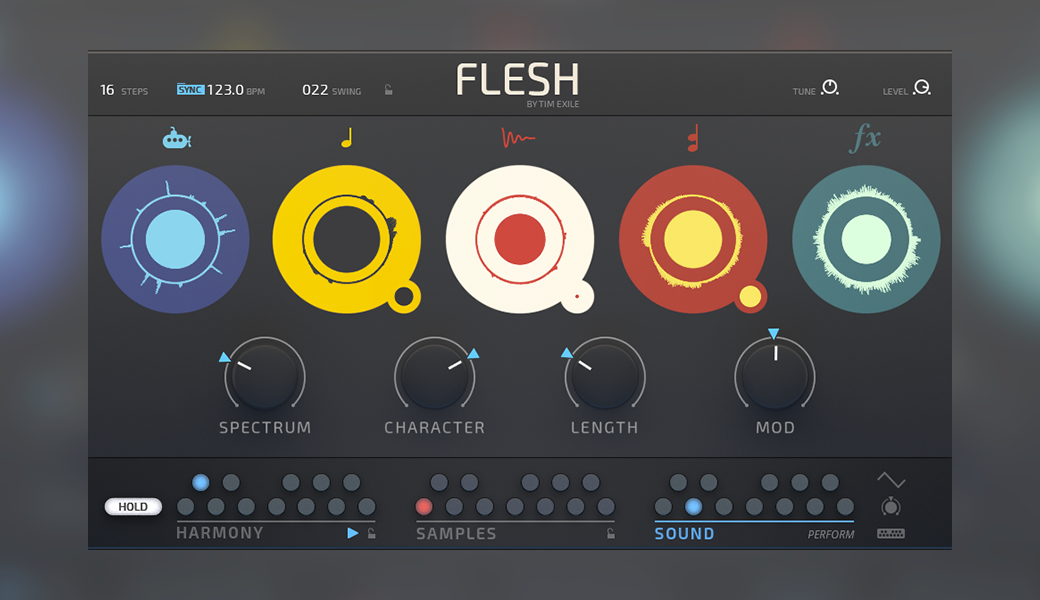The image size is (1040, 600).
Task: Click the LEVEL knob
Action: tap(922, 87)
